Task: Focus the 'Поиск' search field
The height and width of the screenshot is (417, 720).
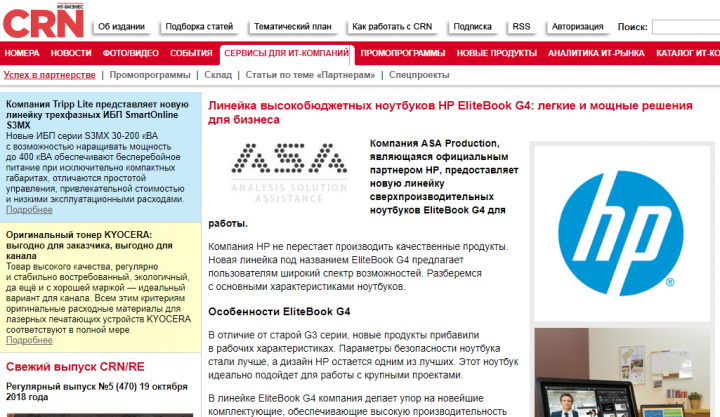Action: click(x=686, y=27)
